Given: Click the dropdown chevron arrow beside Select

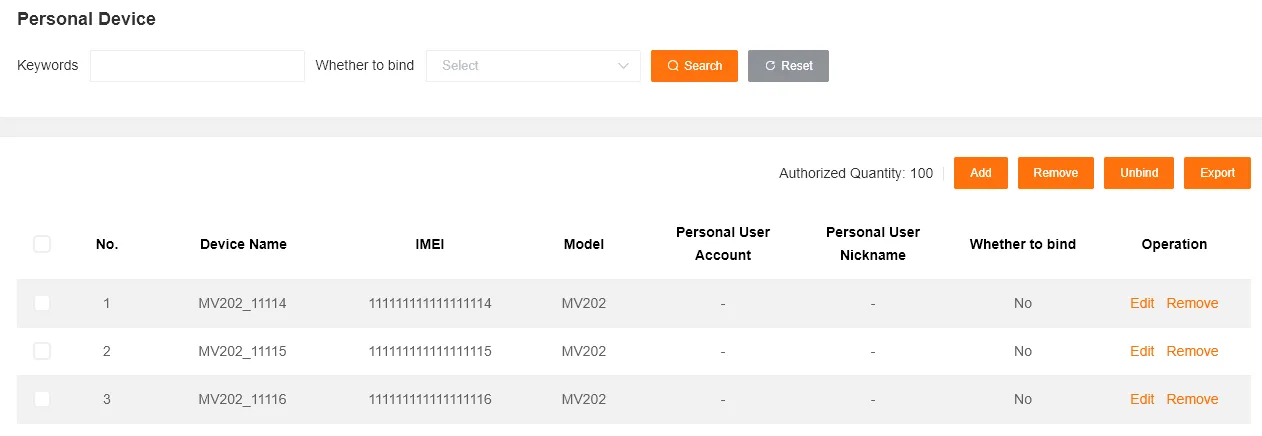Looking at the screenshot, I should pyautogui.click(x=623, y=66).
